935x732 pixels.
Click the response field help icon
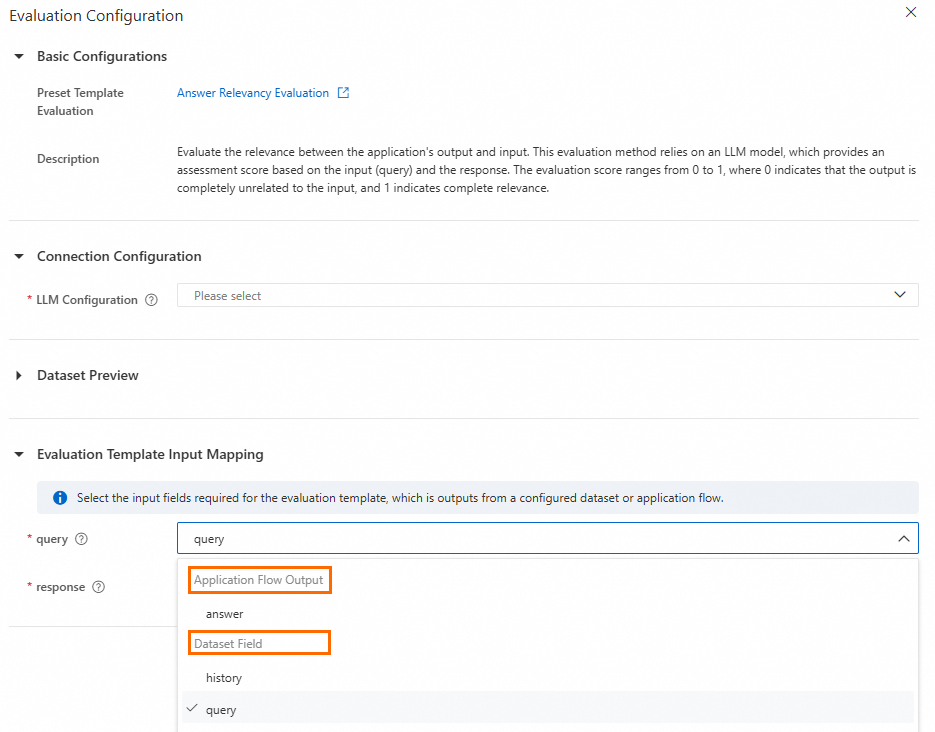point(98,587)
